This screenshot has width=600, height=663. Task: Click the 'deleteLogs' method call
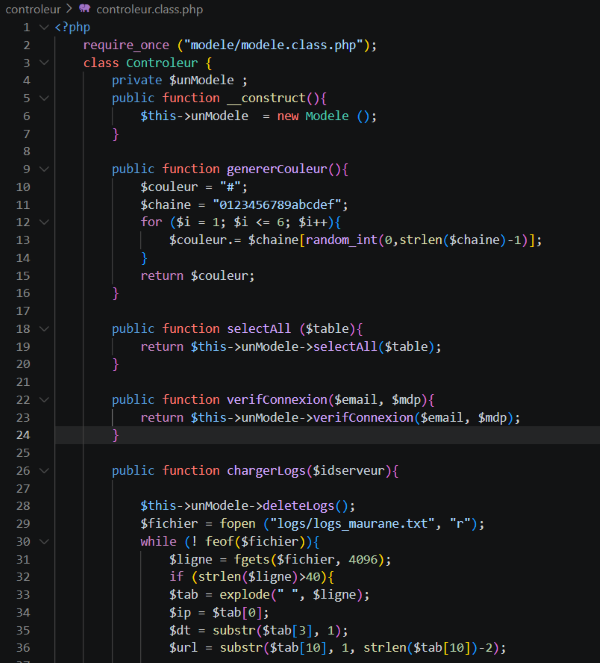tap(299, 506)
